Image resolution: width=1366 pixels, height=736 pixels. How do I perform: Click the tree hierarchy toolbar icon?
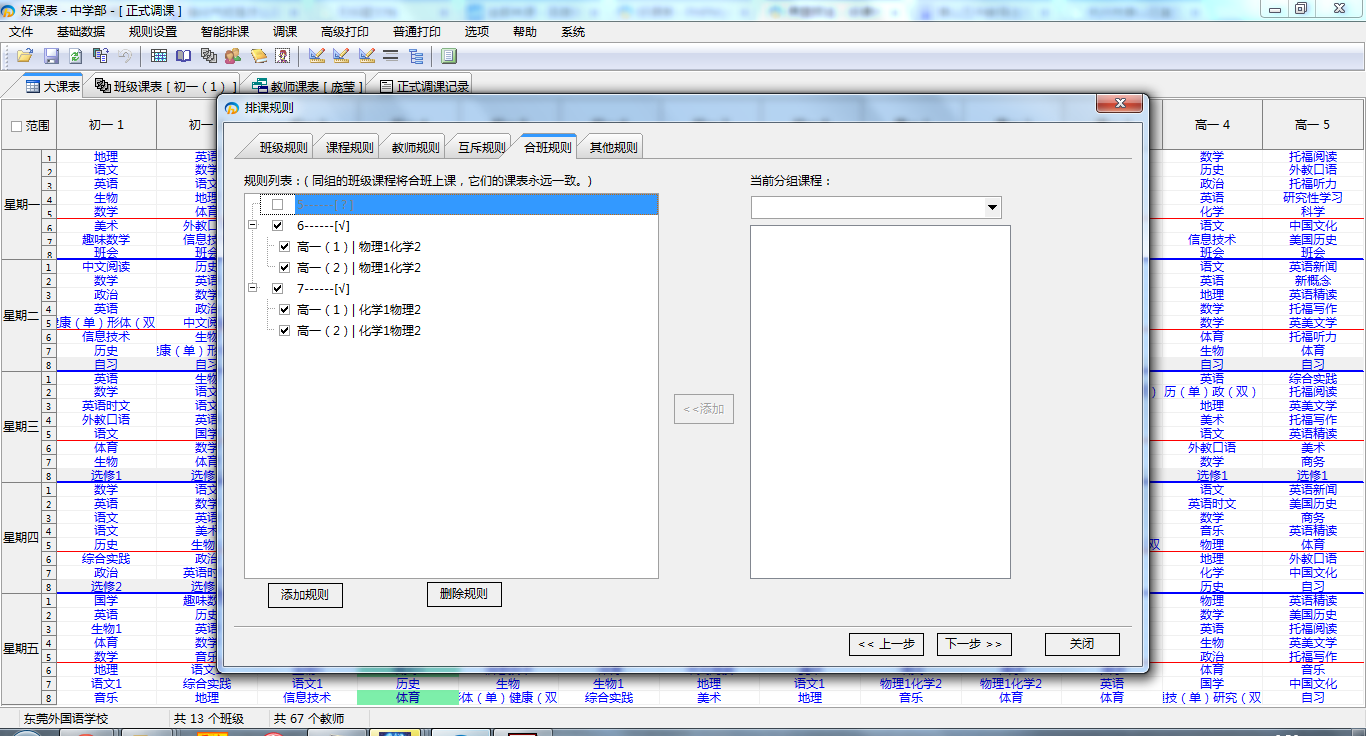[416, 56]
